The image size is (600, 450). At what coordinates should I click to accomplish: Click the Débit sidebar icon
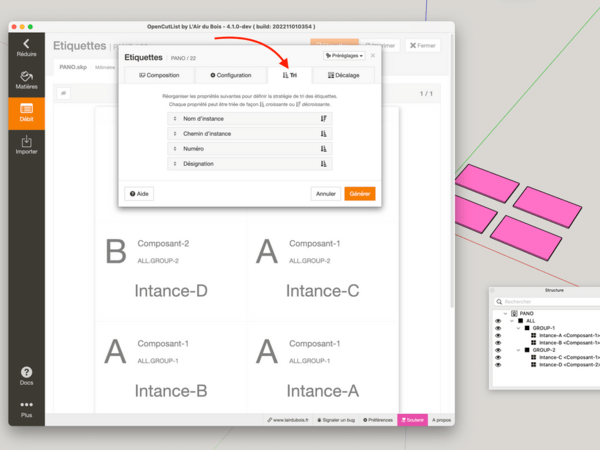click(26, 112)
